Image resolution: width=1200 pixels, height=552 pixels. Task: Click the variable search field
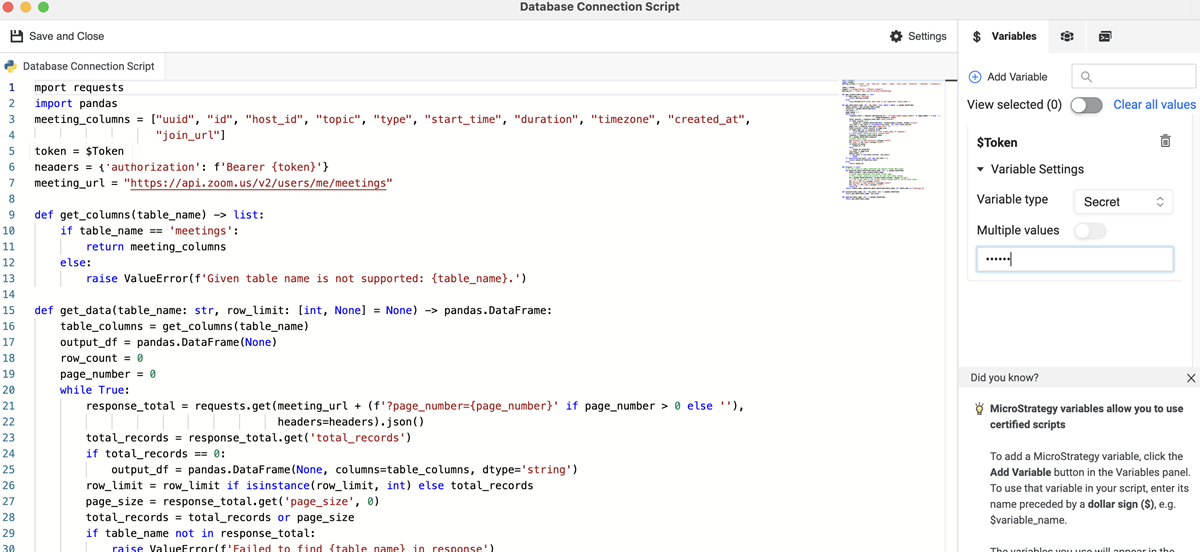[x=1133, y=77]
